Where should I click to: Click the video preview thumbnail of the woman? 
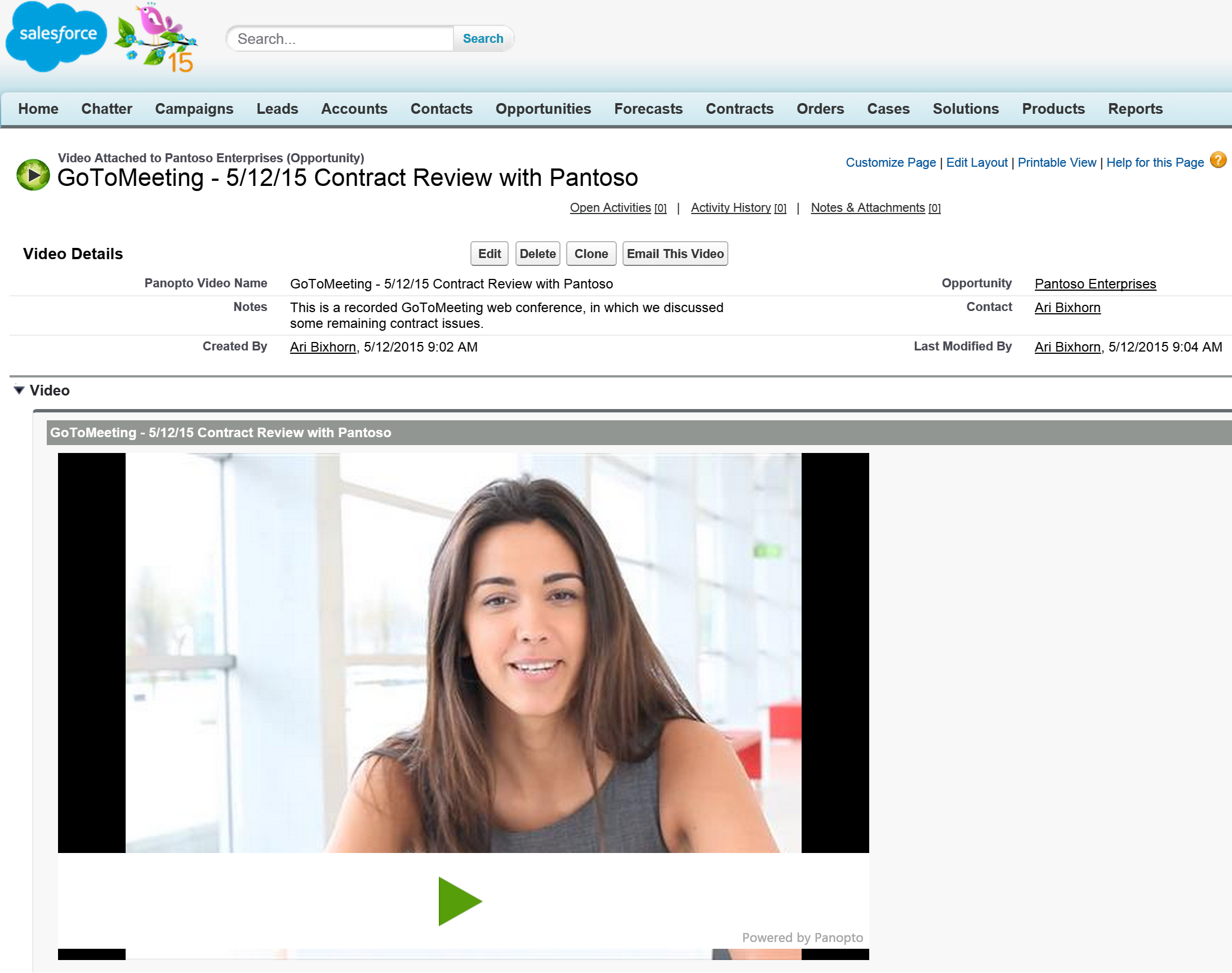463,653
